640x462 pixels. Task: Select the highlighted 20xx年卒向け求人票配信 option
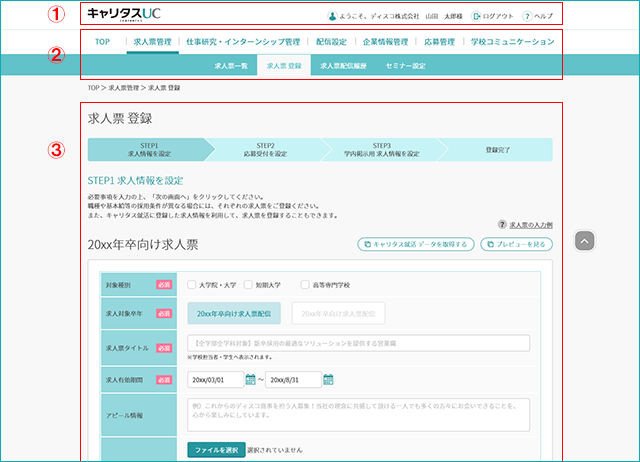[x=234, y=313]
